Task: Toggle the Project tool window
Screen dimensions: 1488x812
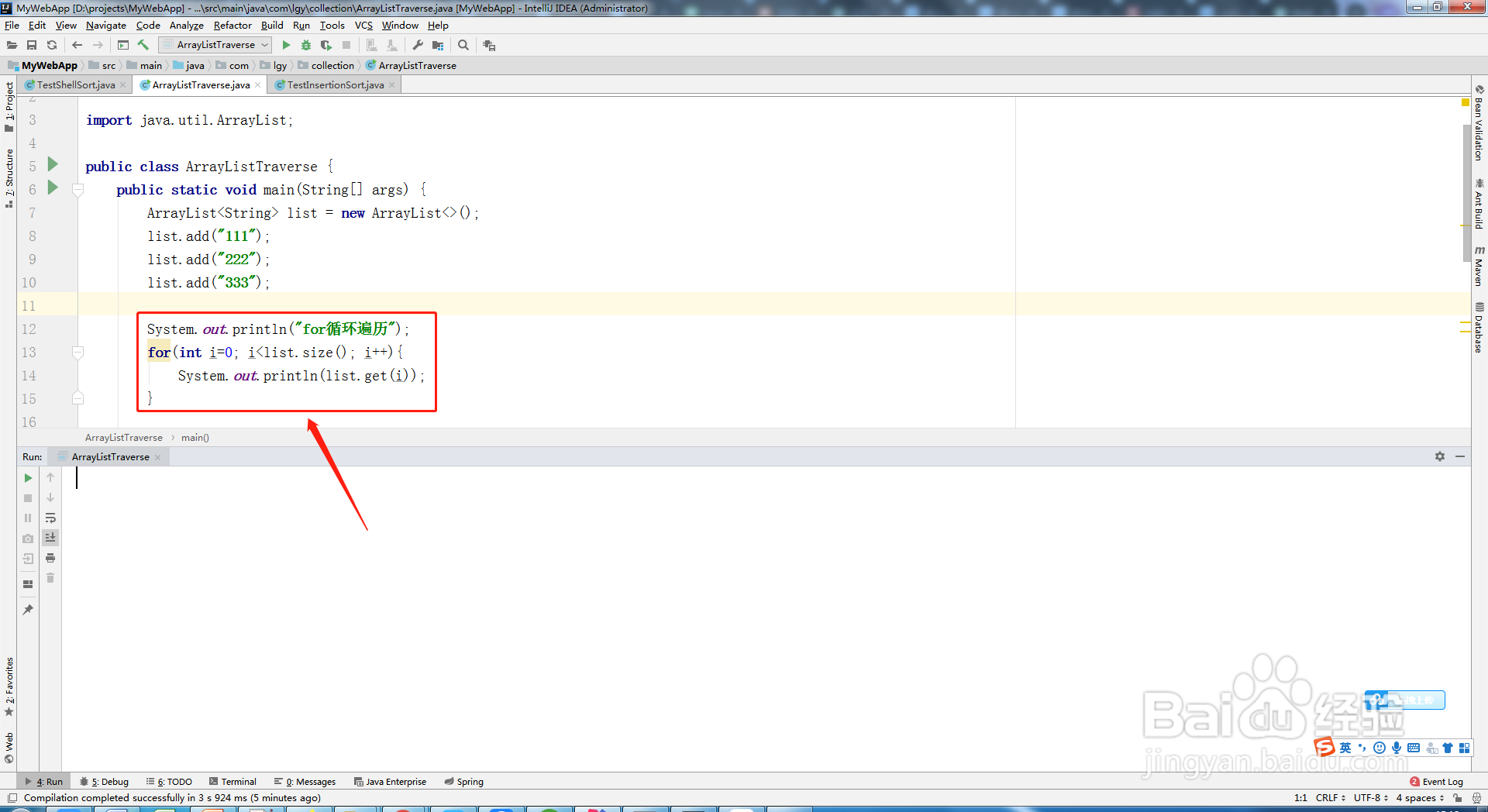Action: pyautogui.click(x=9, y=107)
